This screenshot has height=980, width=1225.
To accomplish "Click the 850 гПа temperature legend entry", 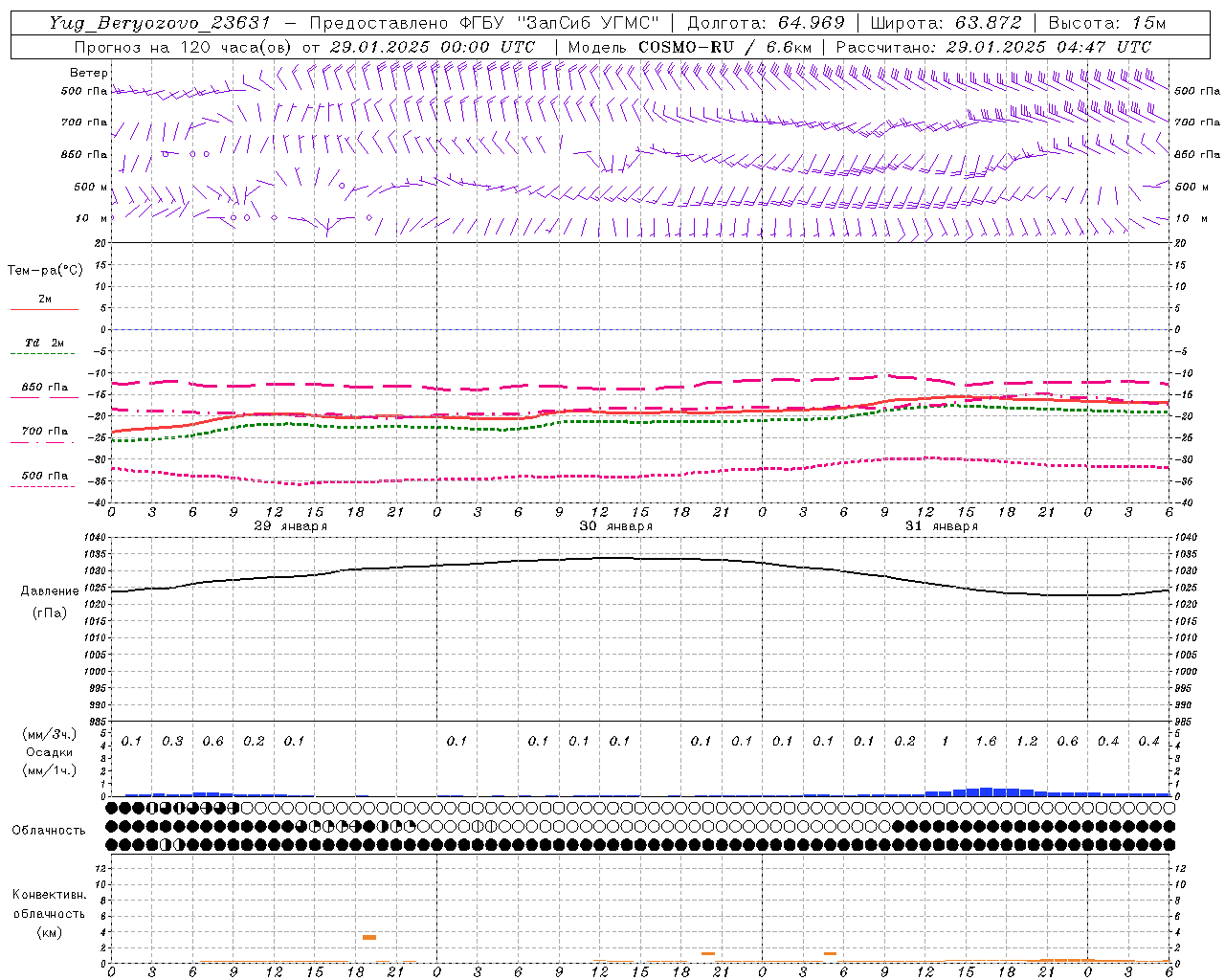I will click(44, 390).
